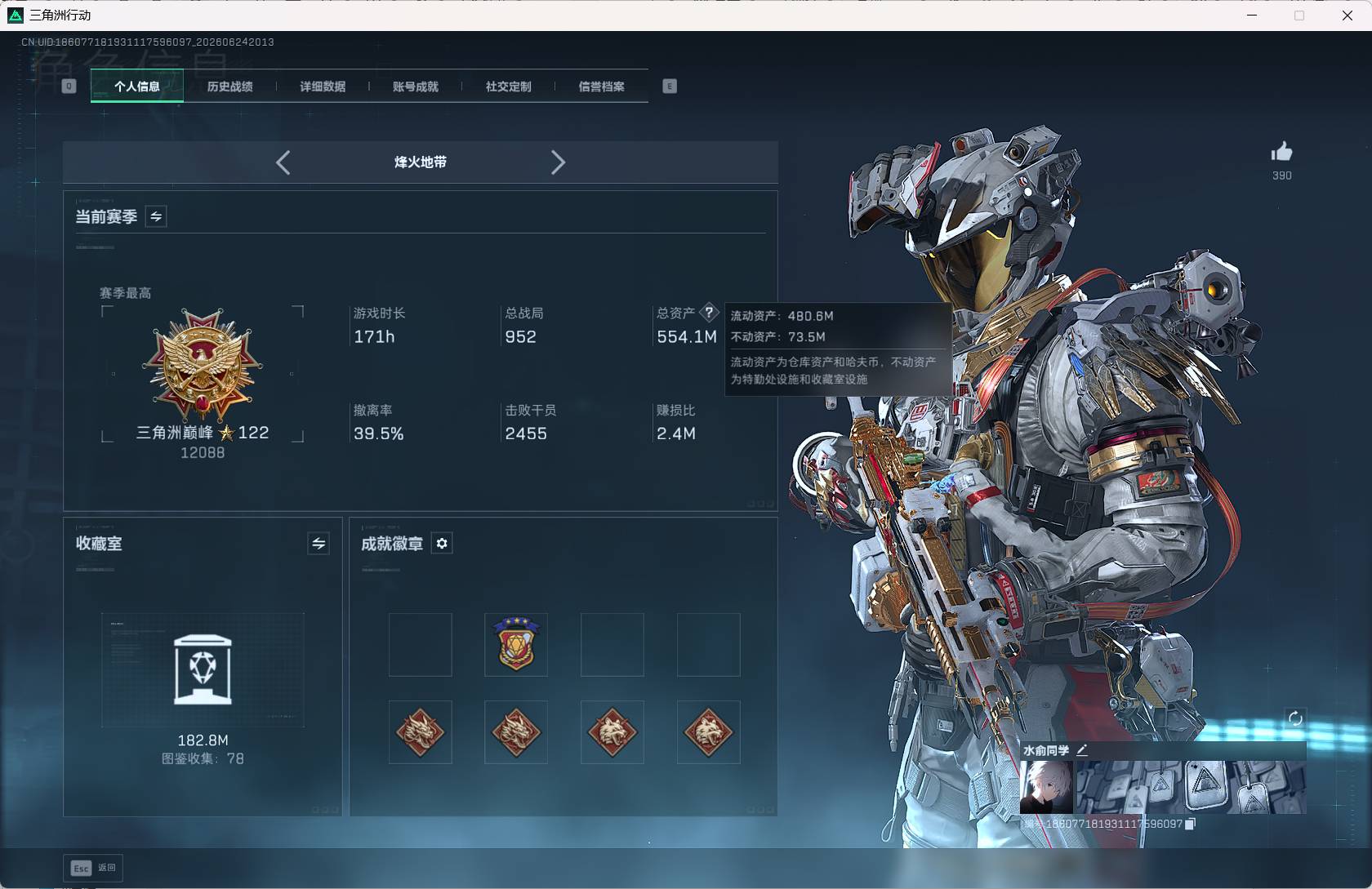Go to previous mode with left chevron
This screenshot has width=1372, height=889.
tap(283, 162)
